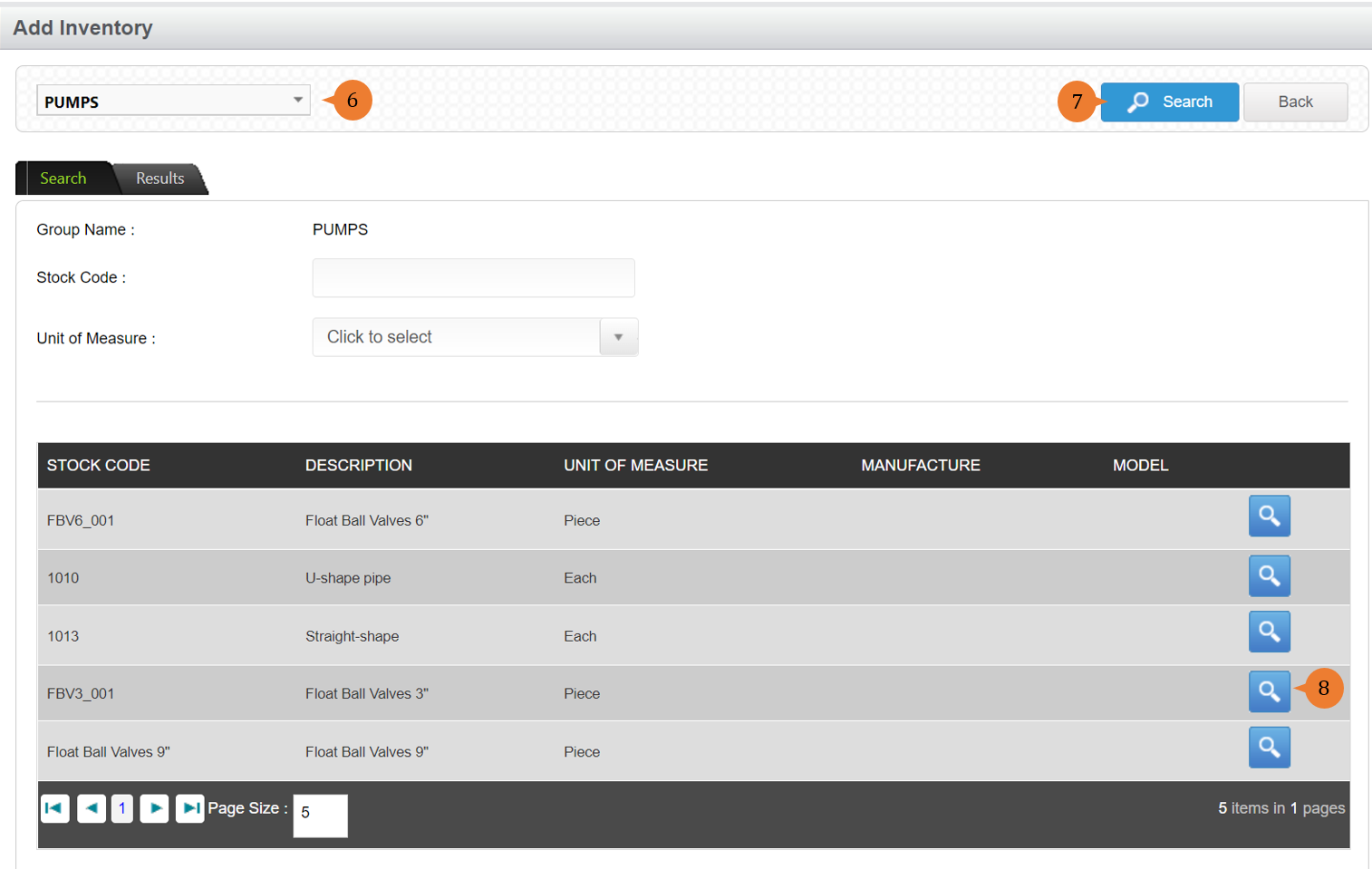This screenshot has width=1372, height=869.
Task: Focus the Stock Code input field
Action: pyautogui.click(x=473, y=278)
